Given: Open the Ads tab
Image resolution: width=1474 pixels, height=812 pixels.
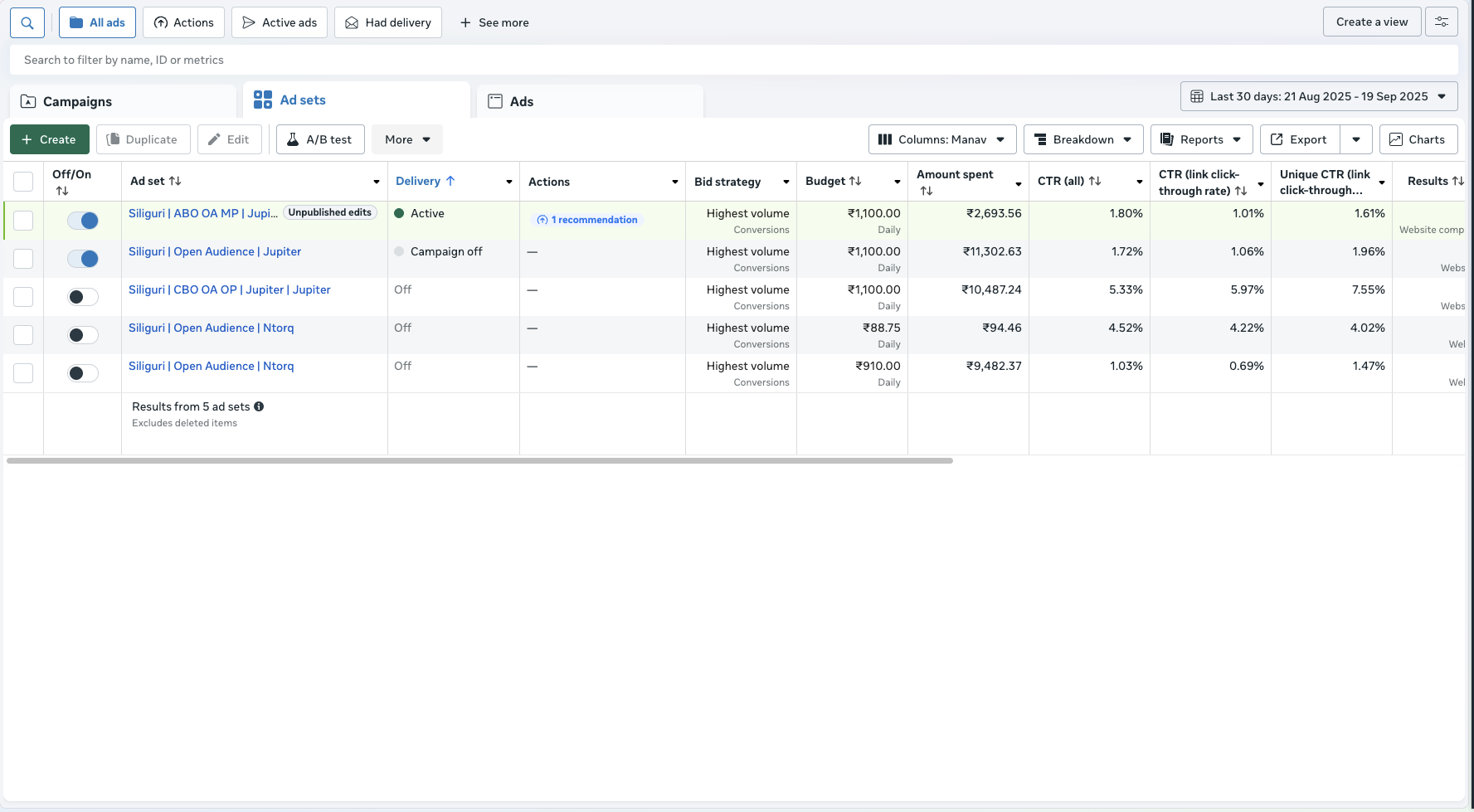Looking at the screenshot, I should point(522,101).
